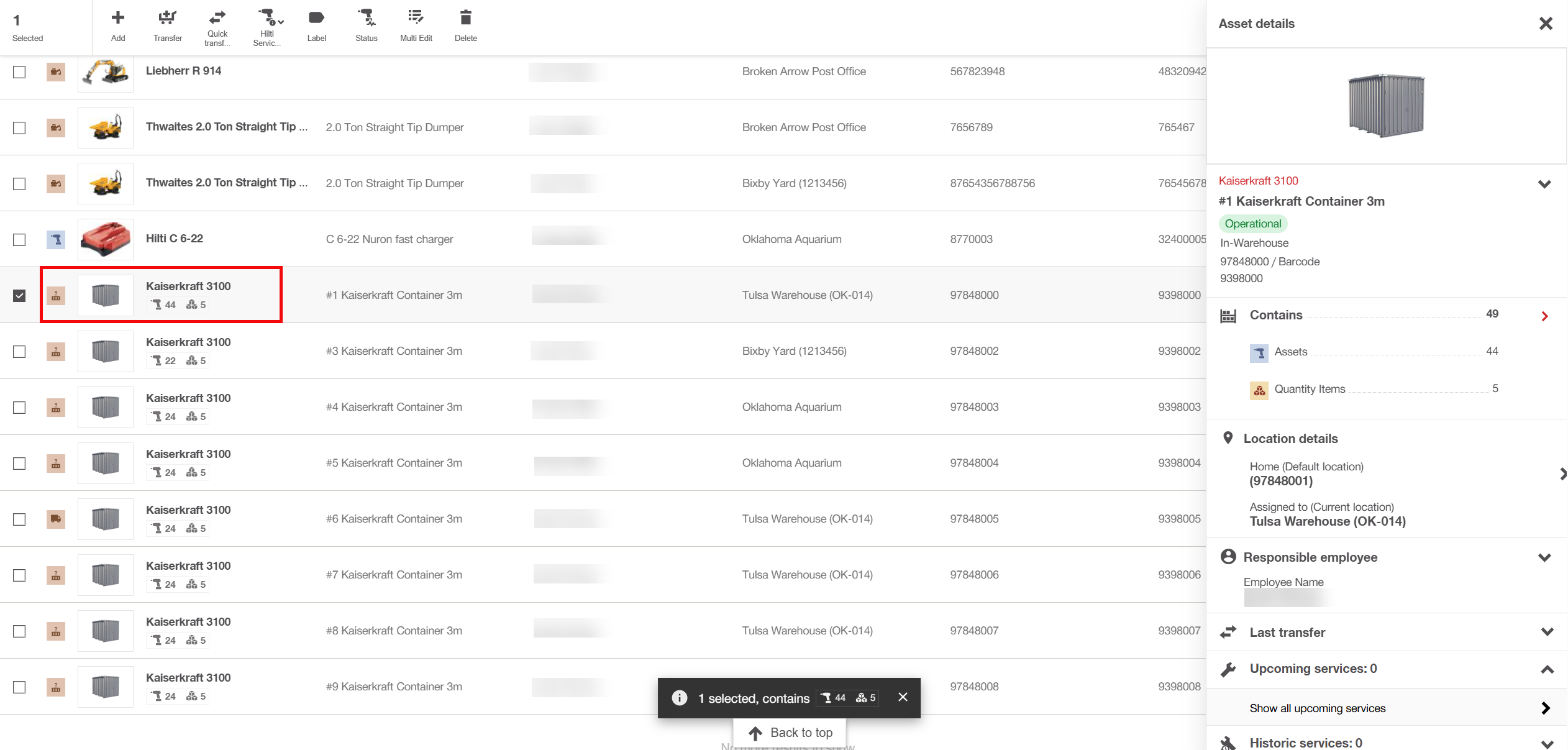Collapse the asset summary chevron in details

pos(1544,184)
